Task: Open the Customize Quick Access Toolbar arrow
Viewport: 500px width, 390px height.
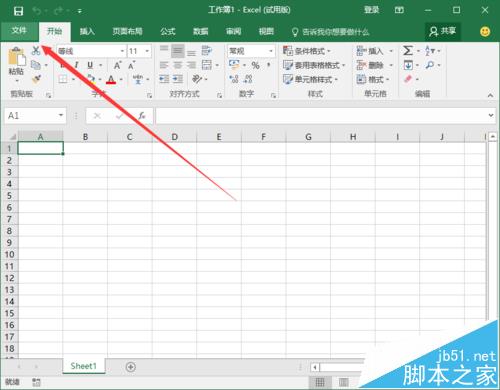Action: tap(80, 11)
